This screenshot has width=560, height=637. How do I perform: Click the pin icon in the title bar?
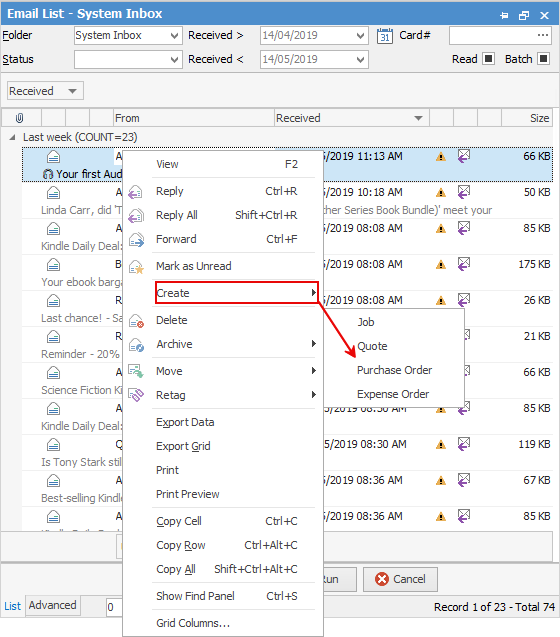click(x=504, y=15)
